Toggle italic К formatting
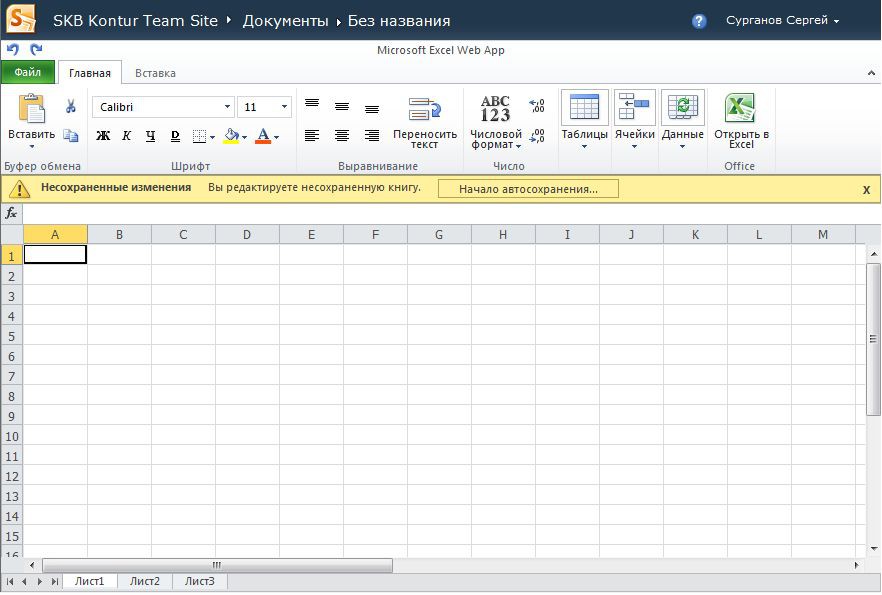882x595 pixels. [127, 136]
